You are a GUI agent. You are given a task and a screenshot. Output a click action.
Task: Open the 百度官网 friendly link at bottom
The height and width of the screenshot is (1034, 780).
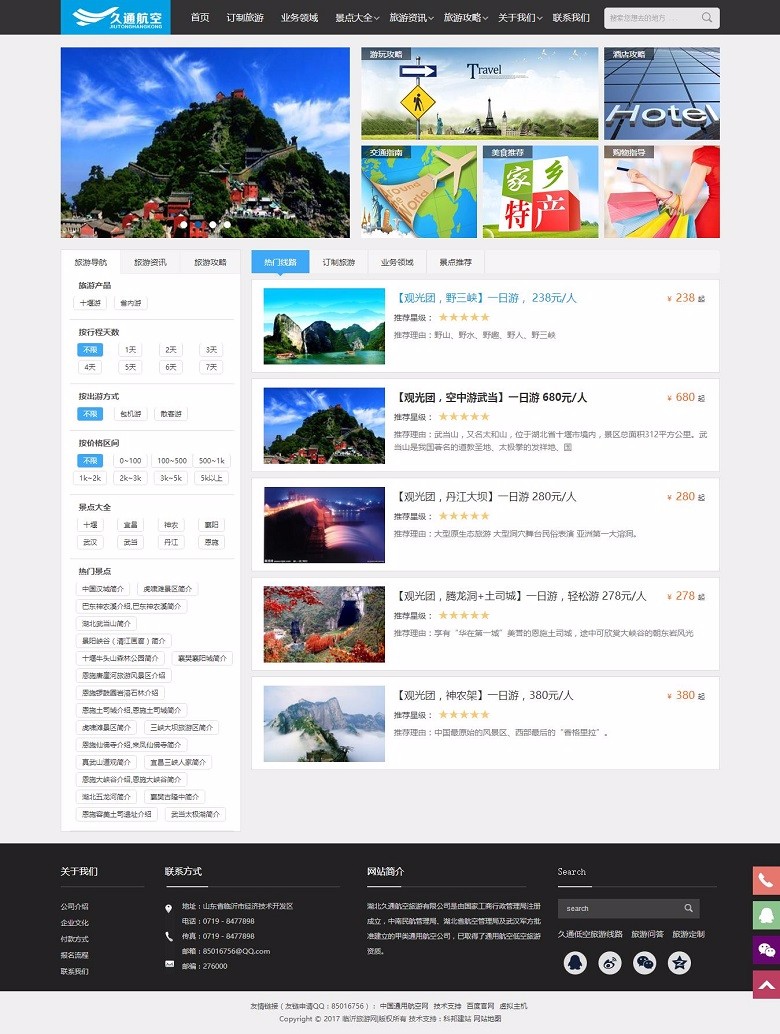480,1006
